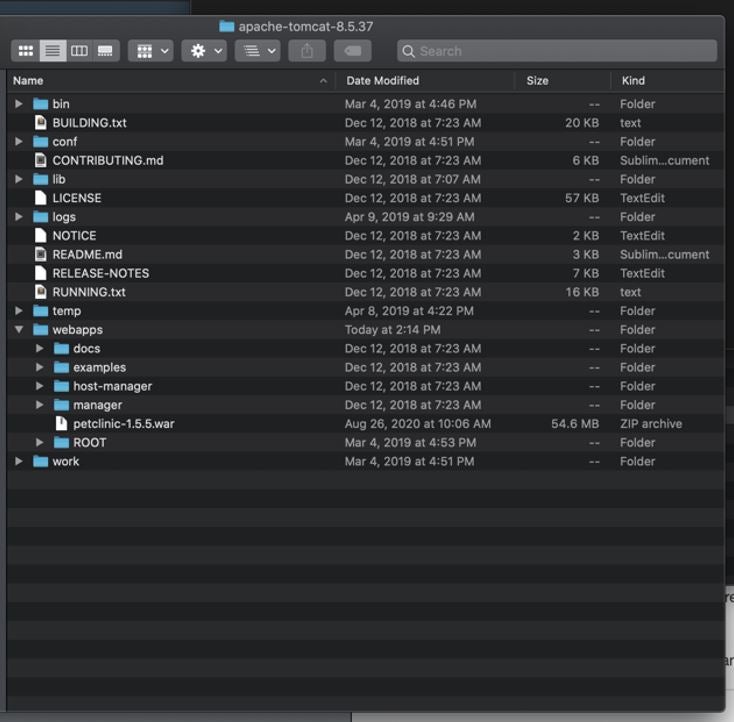The height and width of the screenshot is (722, 734).
Task: Sort by Kind column header
Action: (668, 81)
